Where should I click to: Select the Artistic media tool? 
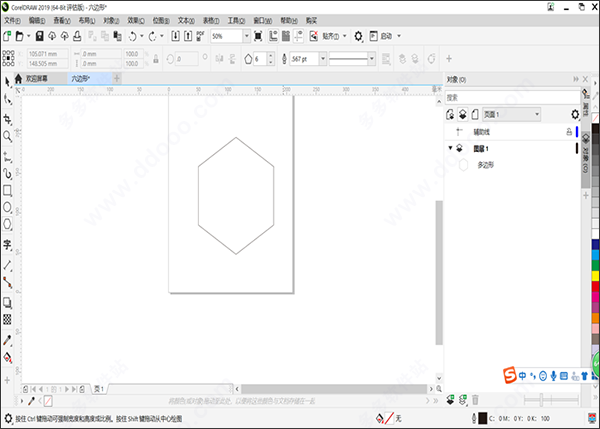pyautogui.click(x=7, y=174)
